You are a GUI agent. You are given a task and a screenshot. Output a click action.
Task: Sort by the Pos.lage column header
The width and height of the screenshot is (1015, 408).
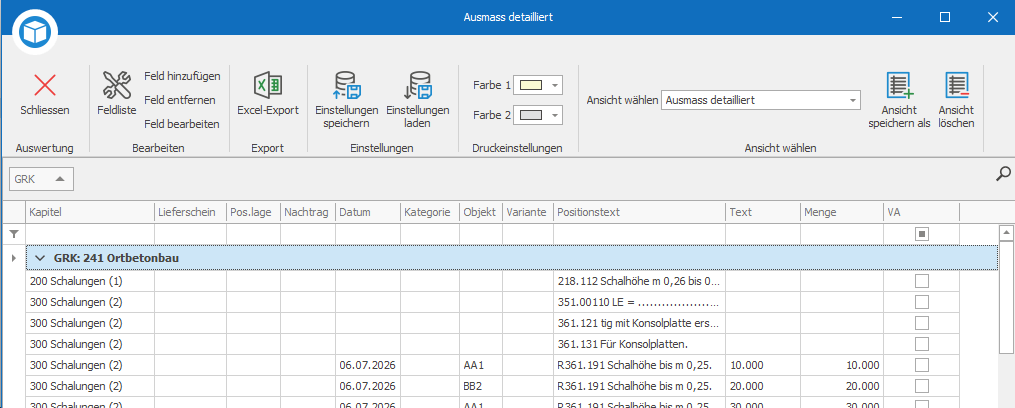pos(253,212)
